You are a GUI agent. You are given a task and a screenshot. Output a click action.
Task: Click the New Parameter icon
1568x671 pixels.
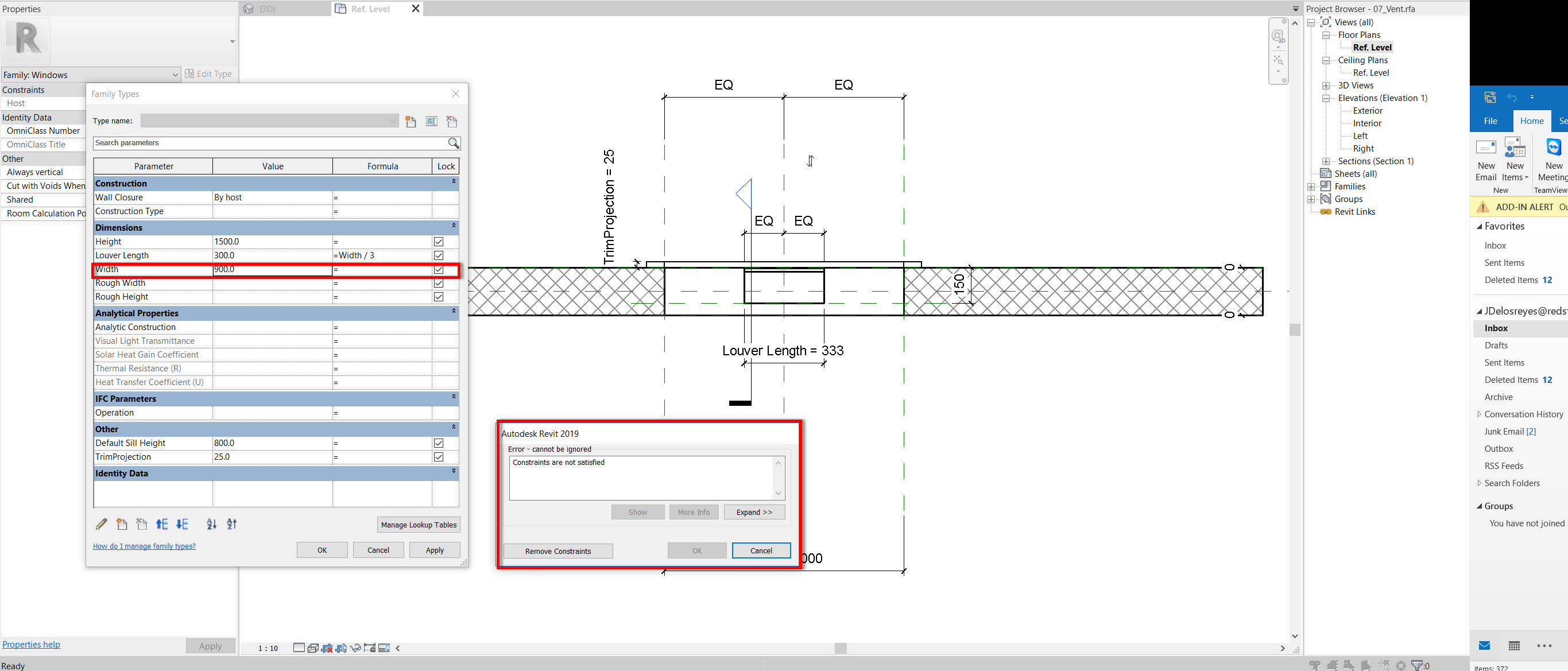122,524
